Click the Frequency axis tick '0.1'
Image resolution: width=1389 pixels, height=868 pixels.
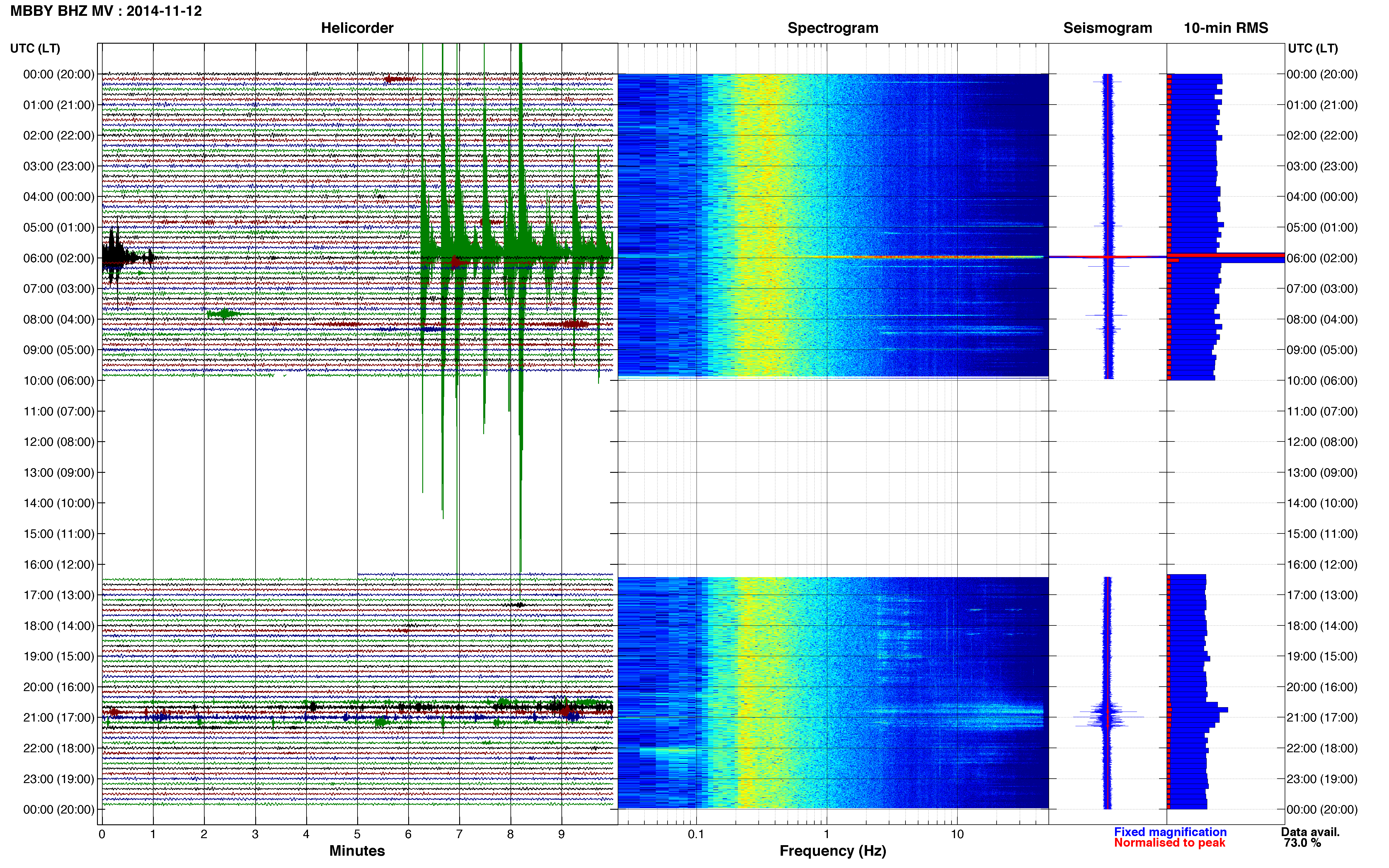696,834
